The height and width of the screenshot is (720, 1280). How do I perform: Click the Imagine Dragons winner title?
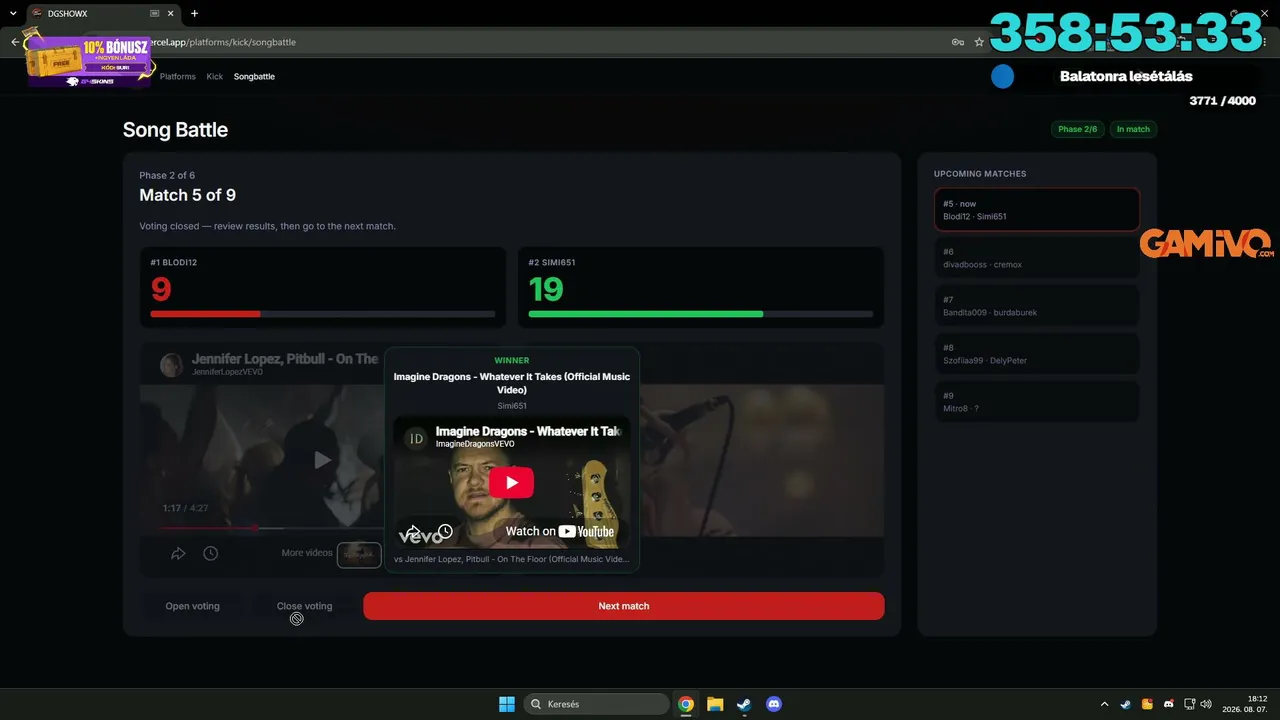click(511, 383)
